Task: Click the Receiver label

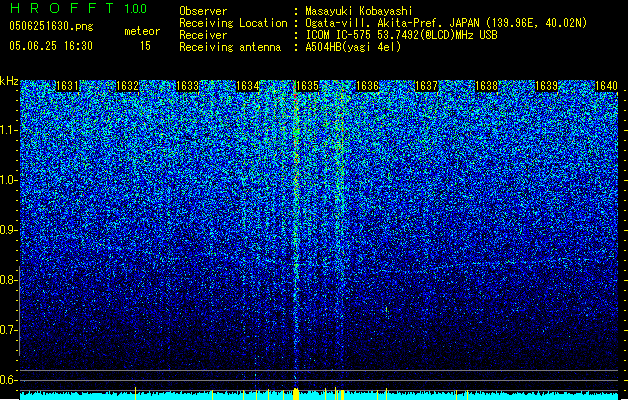Action: [203, 35]
